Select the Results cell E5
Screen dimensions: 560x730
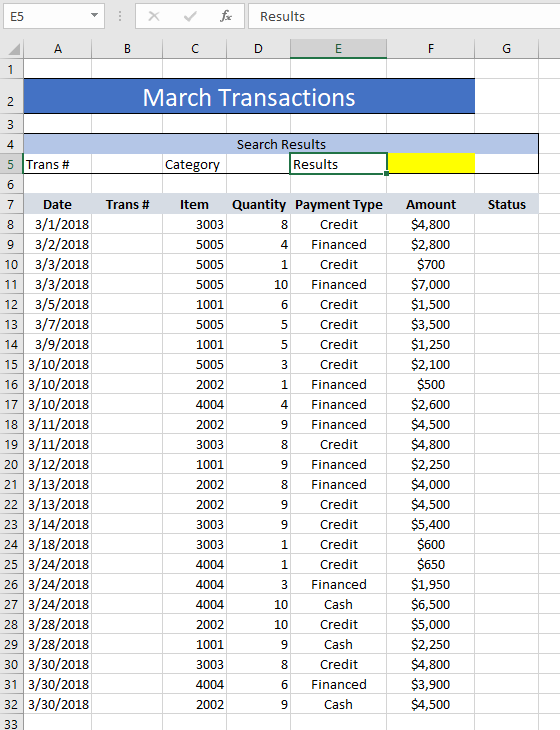338,164
